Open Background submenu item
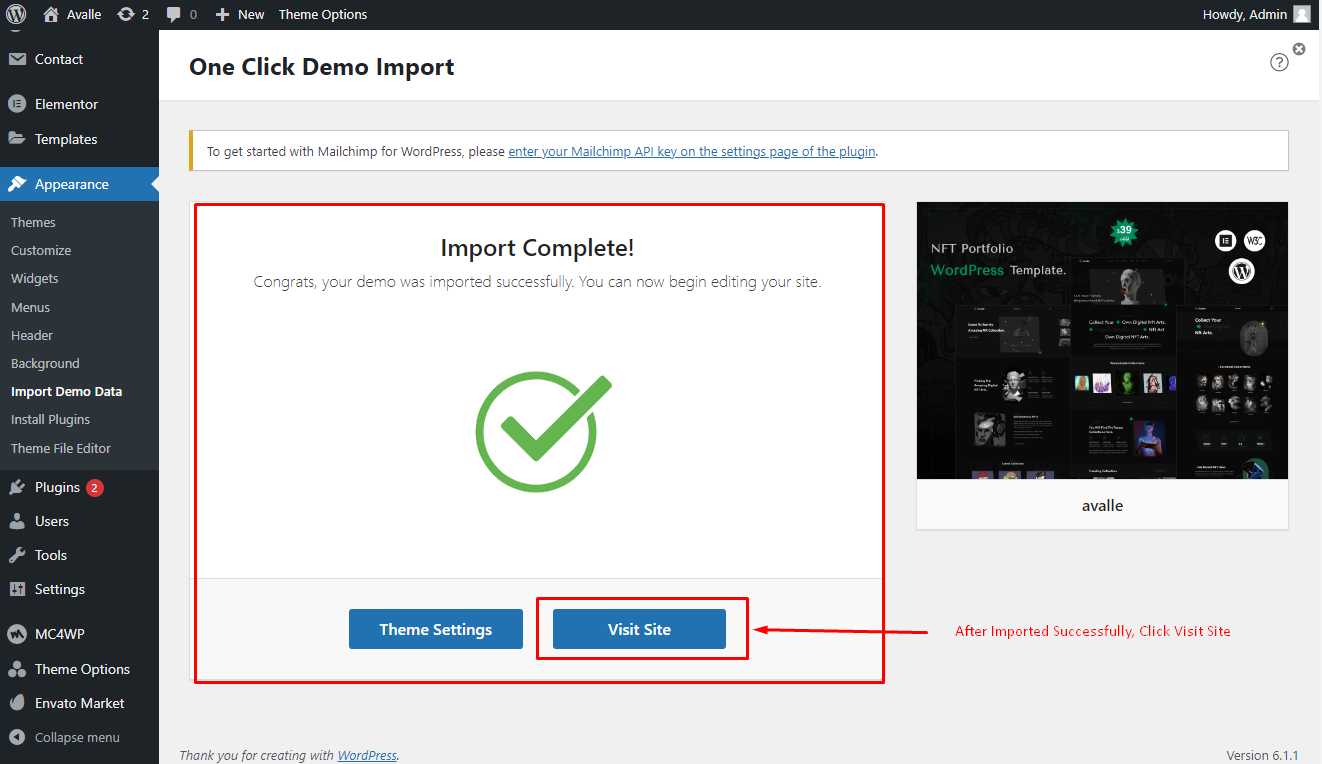This screenshot has height=764, width=1322. tap(45, 363)
